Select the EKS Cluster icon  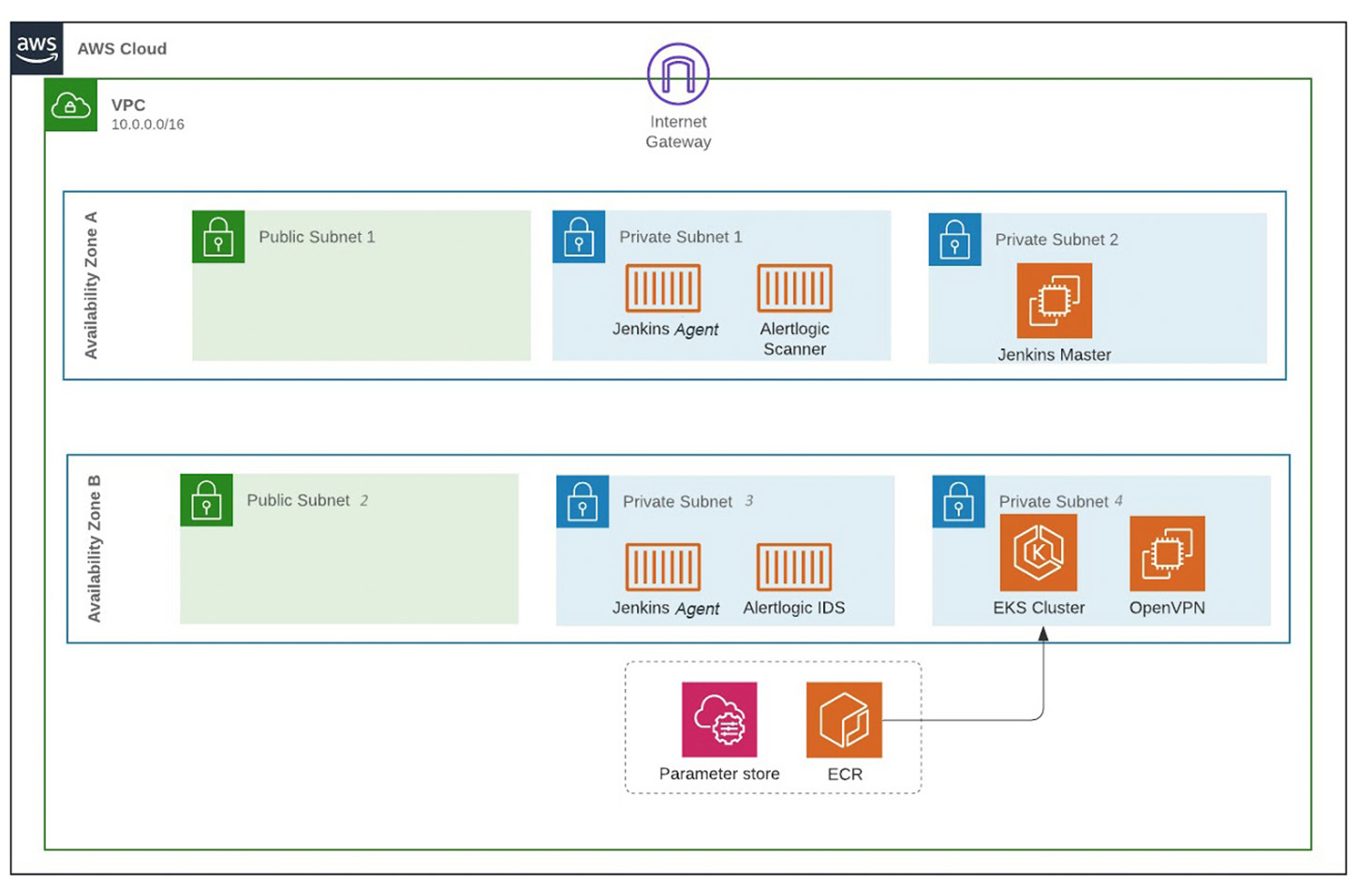point(1039,553)
